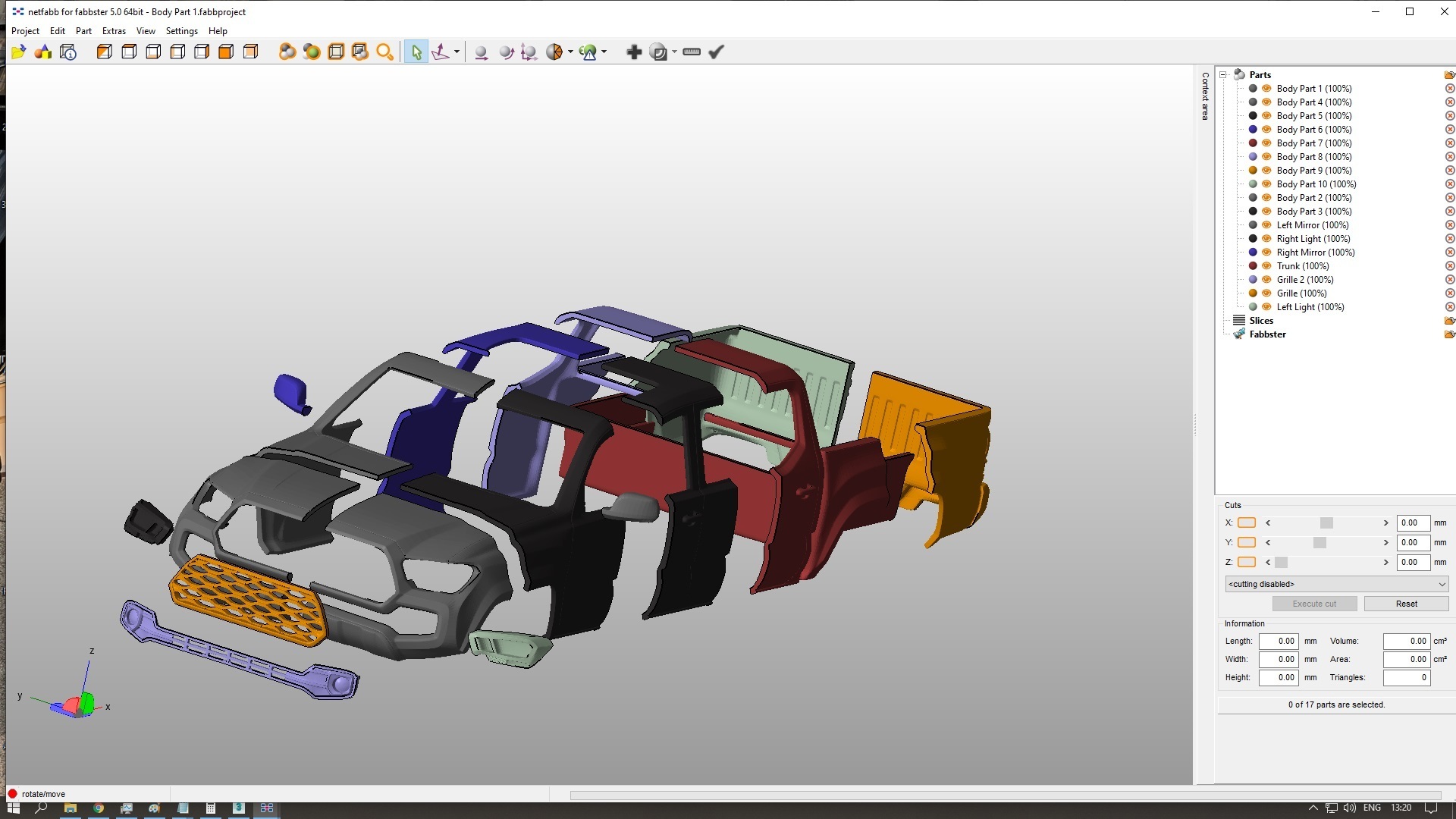
Task: Click the zoom to selected part green sphere icon
Action: coord(311,52)
